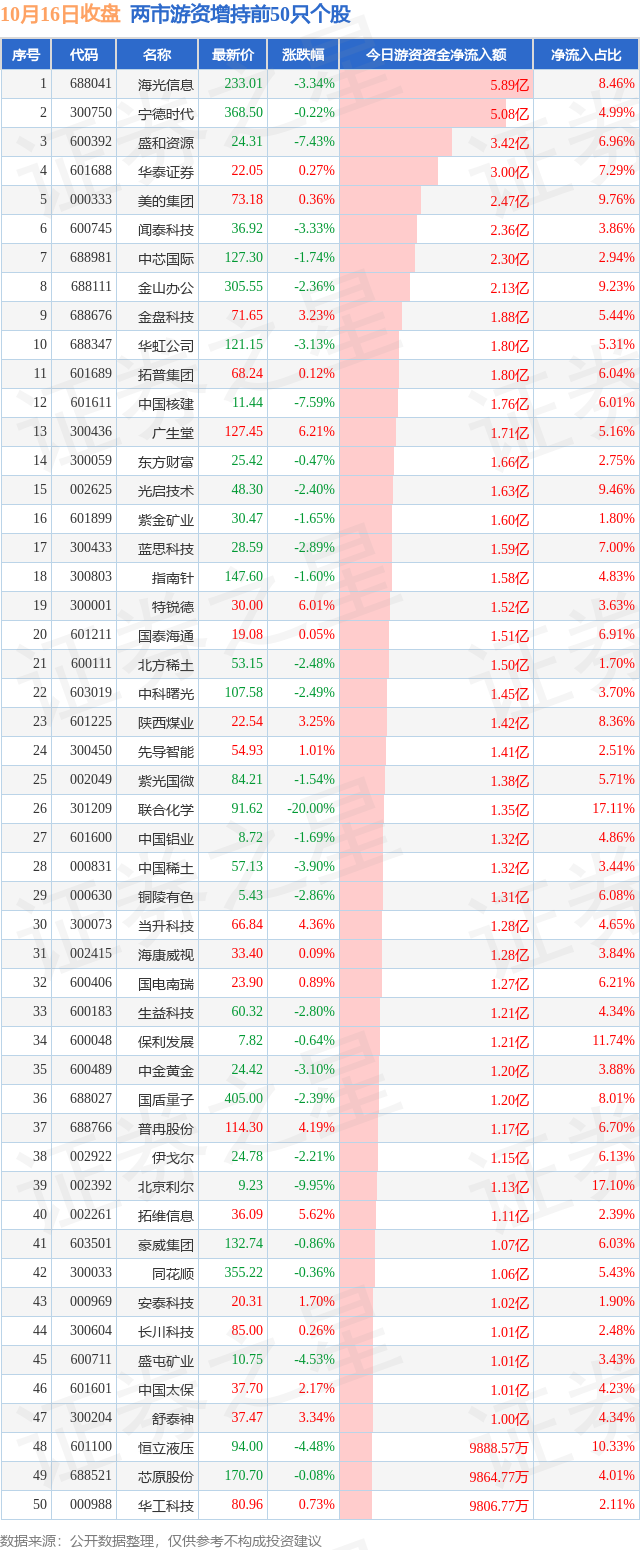This screenshot has width=640, height=1550.
Task: Click stock name 闻泰科技
Action: point(166,229)
